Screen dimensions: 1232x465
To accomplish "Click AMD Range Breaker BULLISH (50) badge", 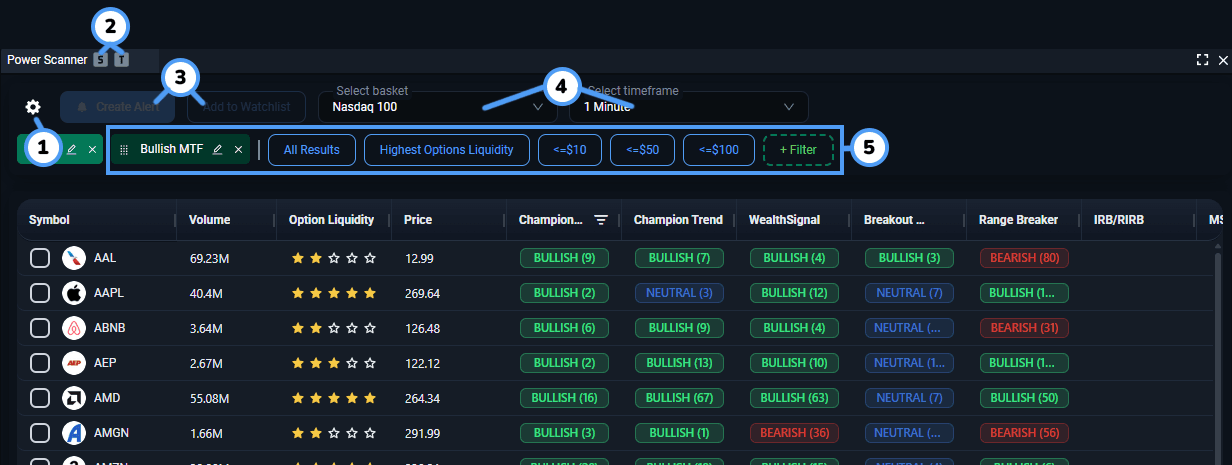I will coord(1025,398).
